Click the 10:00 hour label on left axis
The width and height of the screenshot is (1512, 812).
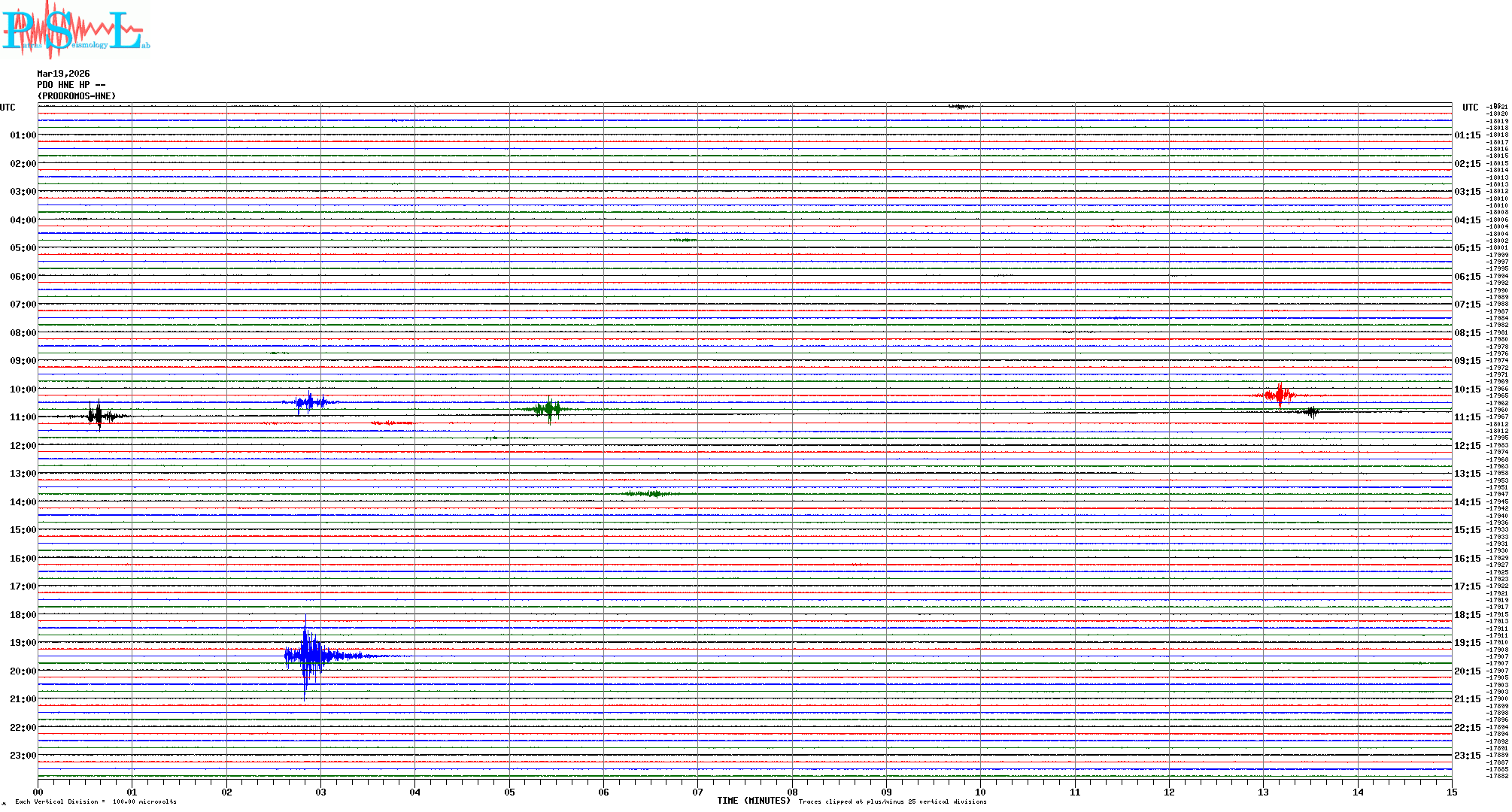pos(23,389)
